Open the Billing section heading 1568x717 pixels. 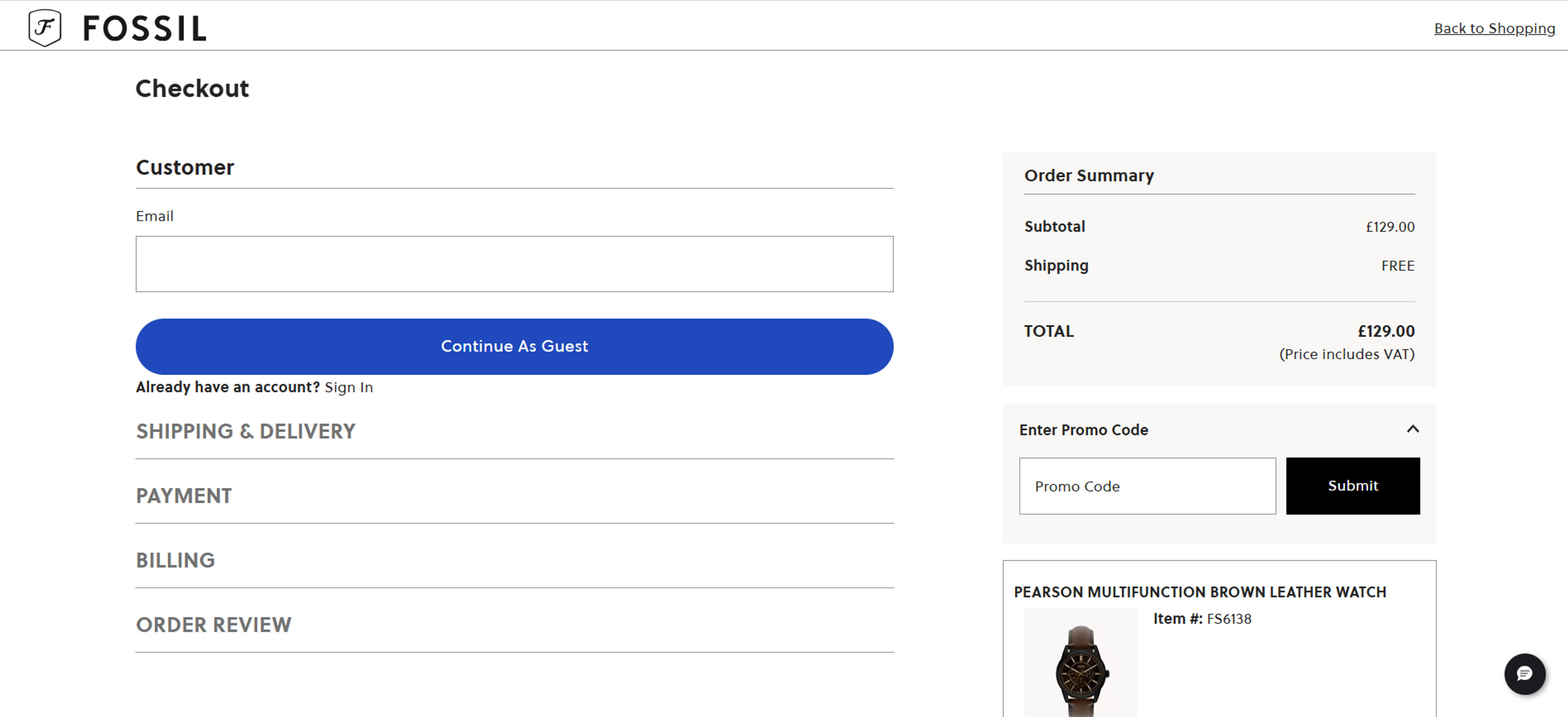[175, 561]
